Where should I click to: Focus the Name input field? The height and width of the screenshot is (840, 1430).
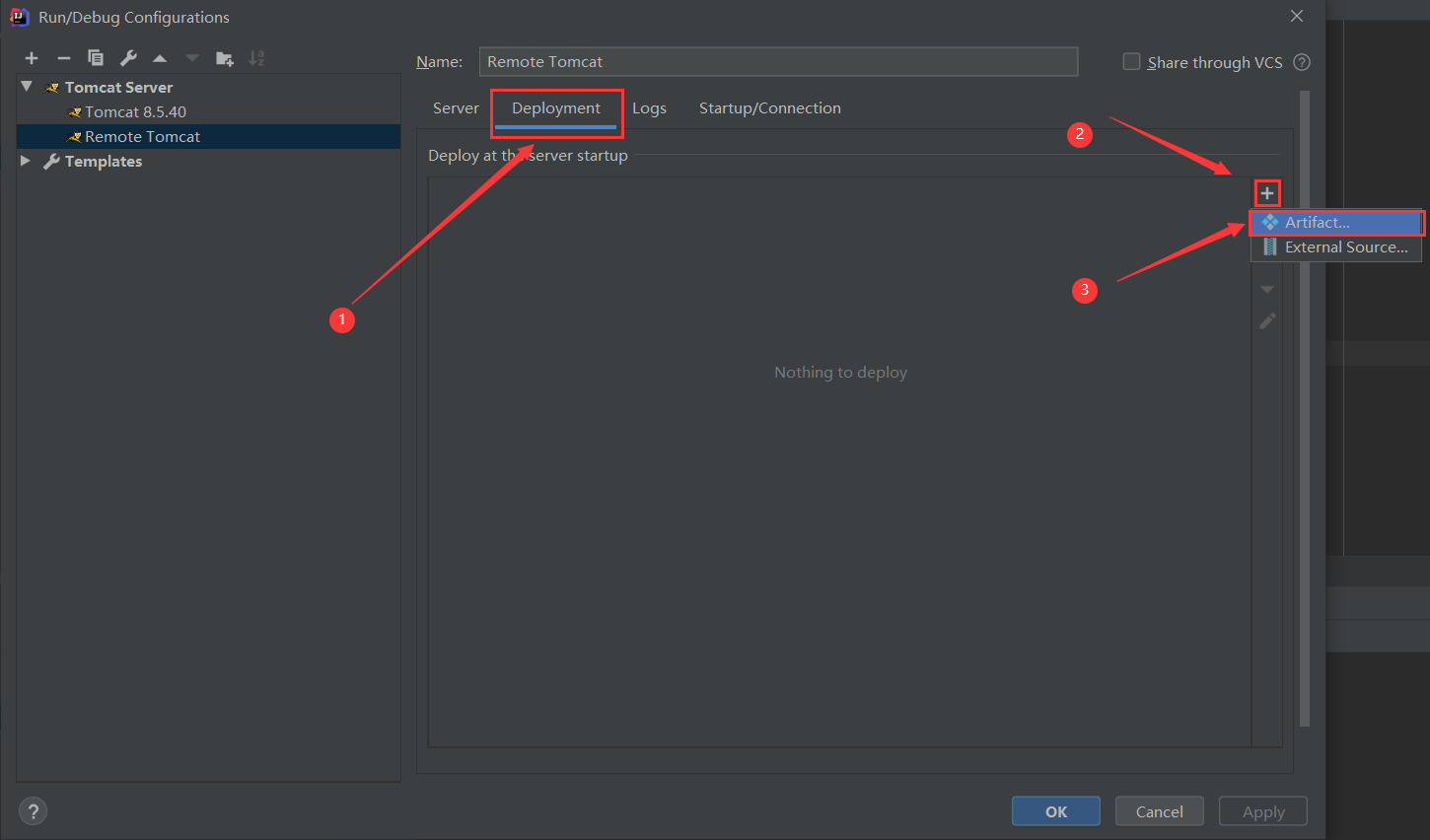pos(778,61)
